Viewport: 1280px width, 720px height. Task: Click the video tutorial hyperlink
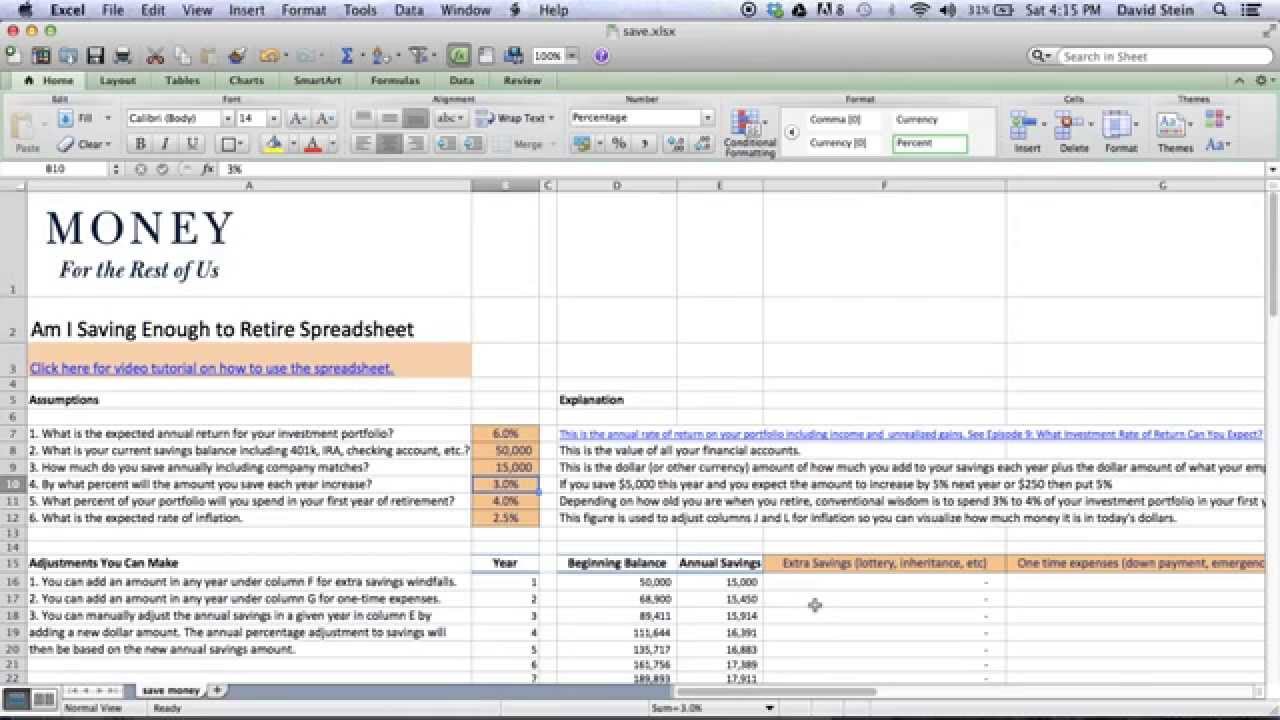[211, 368]
